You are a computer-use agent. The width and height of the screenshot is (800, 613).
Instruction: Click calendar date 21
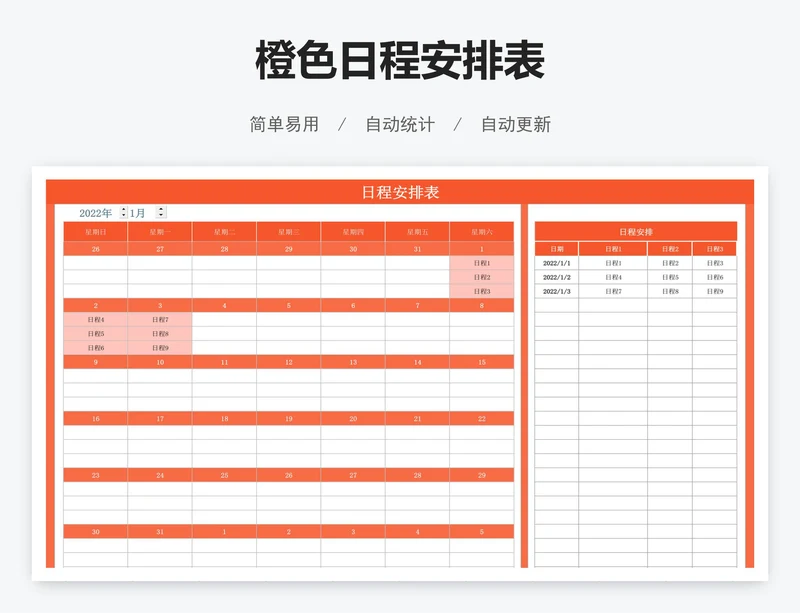click(x=417, y=419)
